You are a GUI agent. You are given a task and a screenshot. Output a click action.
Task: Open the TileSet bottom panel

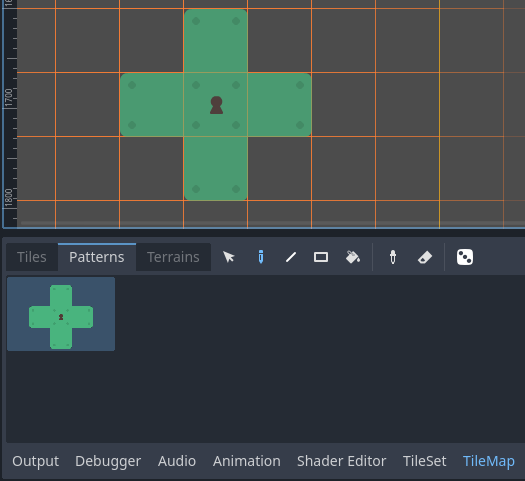424,461
